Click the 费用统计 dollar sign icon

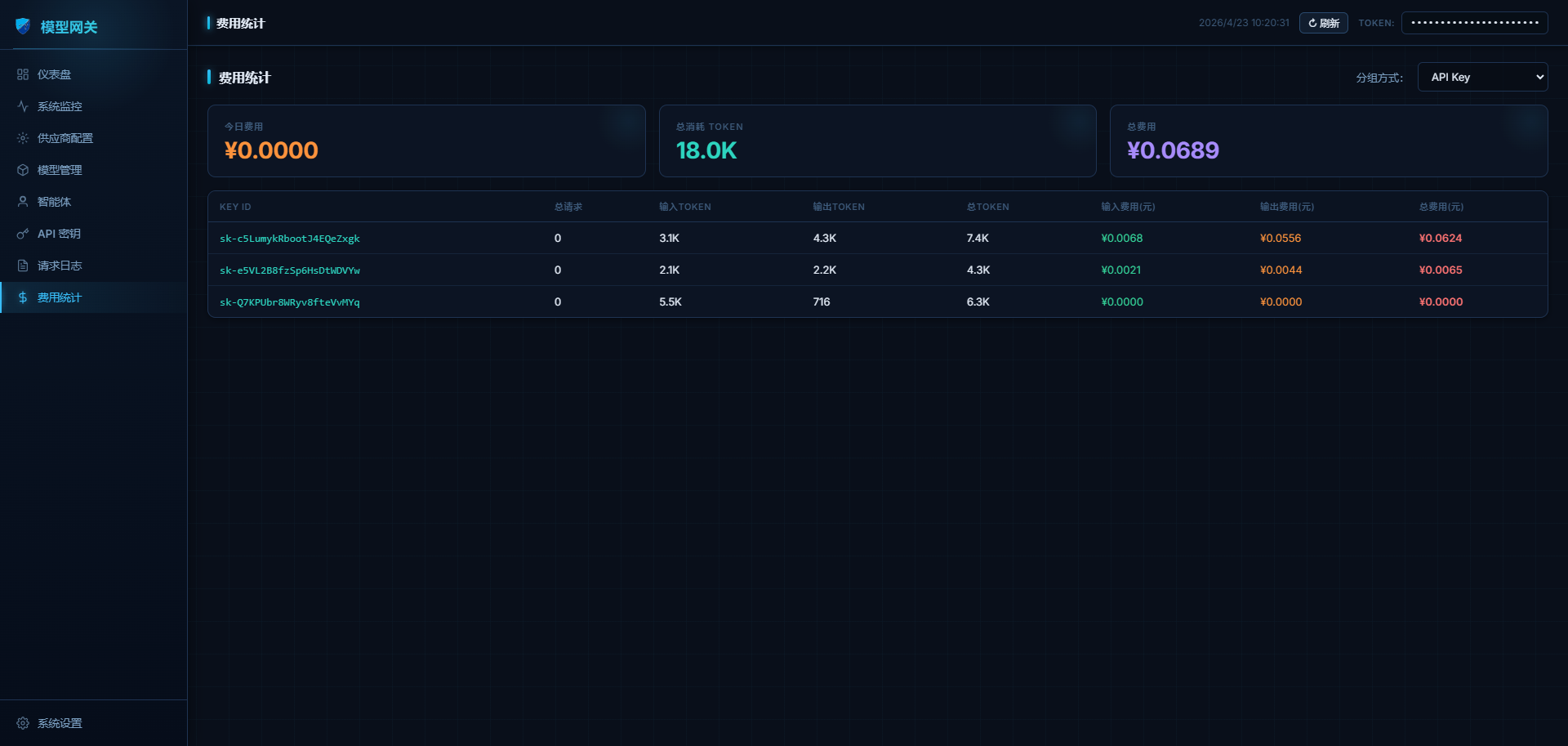(x=23, y=297)
